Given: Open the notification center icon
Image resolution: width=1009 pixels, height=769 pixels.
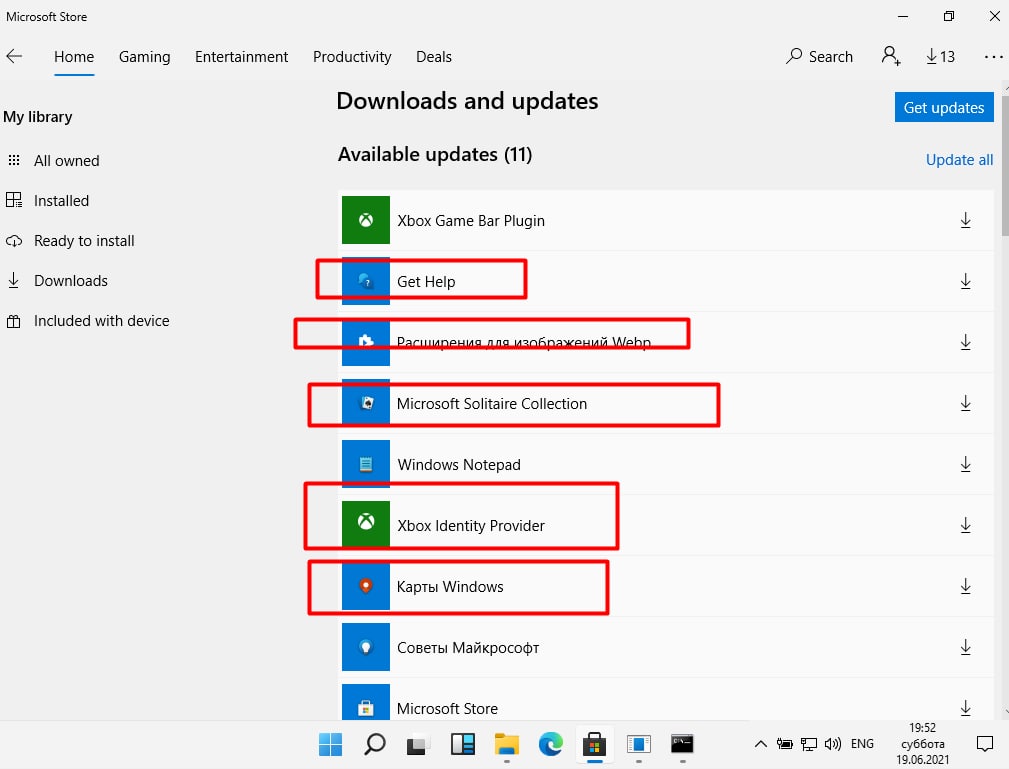Looking at the screenshot, I should [x=985, y=745].
